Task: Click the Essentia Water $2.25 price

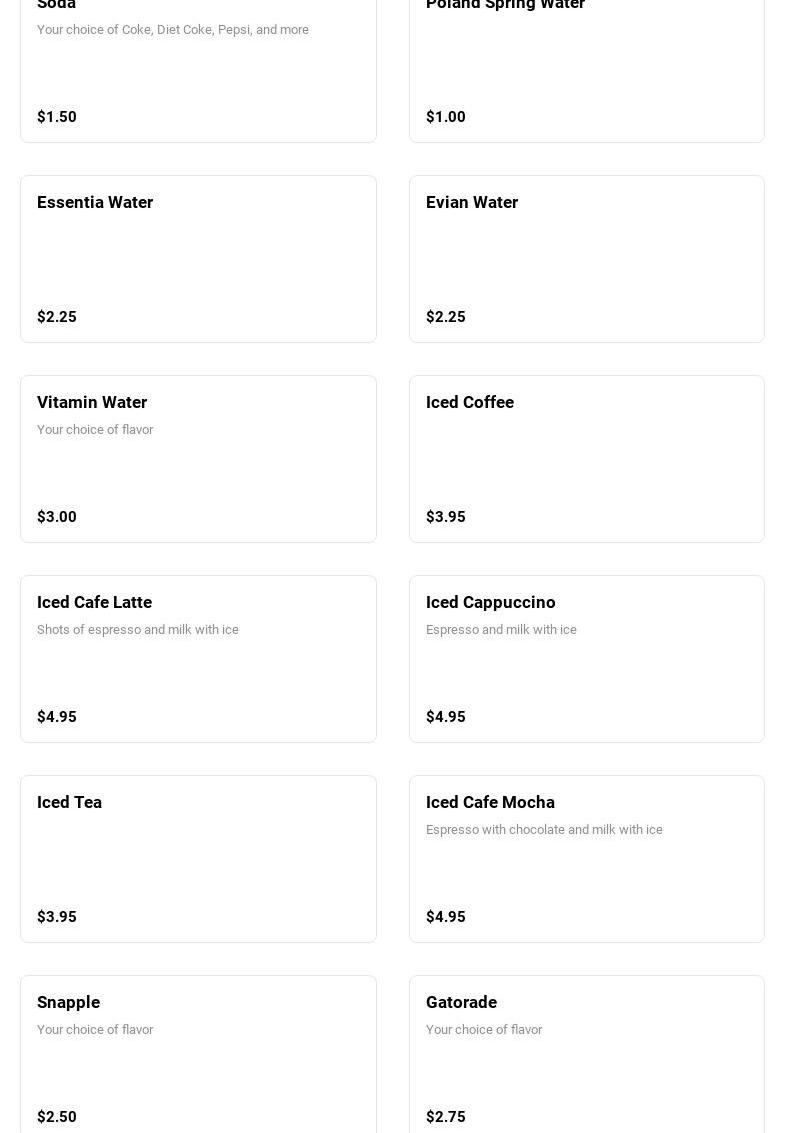Action: 56,317
